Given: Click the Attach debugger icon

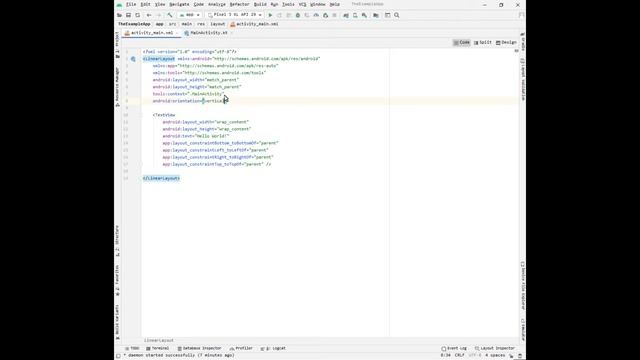Looking at the screenshot, I should click(x=325, y=15).
